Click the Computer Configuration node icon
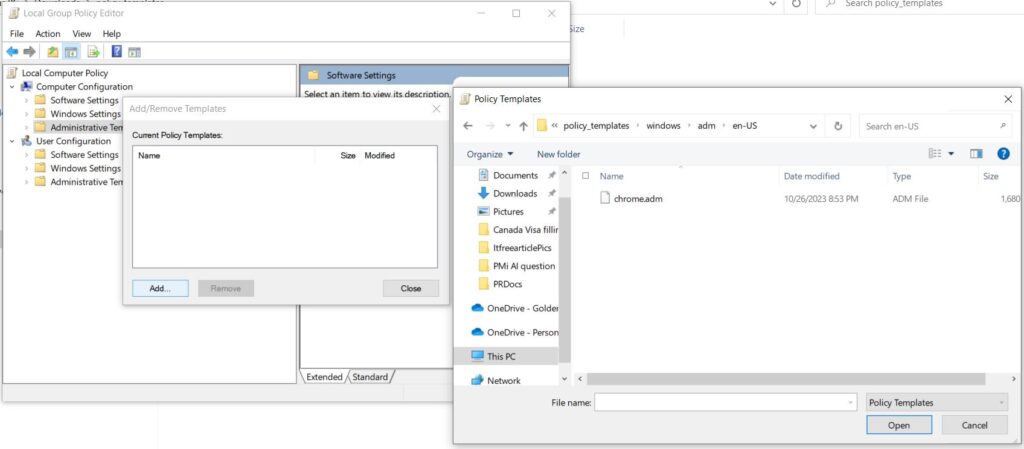This screenshot has height=449, width=1024. tap(27, 87)
